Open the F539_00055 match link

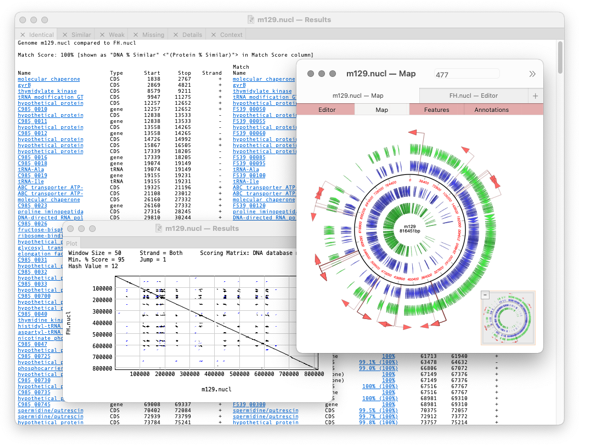tap(249, 121)
